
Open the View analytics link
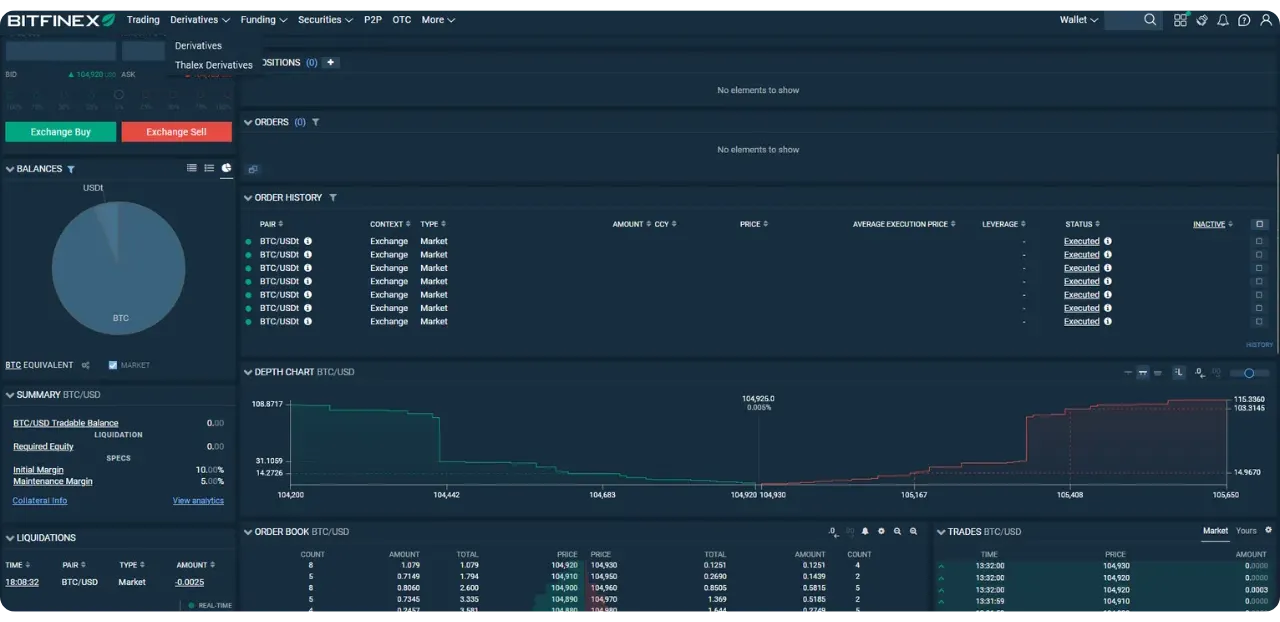(x=198, y=500)
